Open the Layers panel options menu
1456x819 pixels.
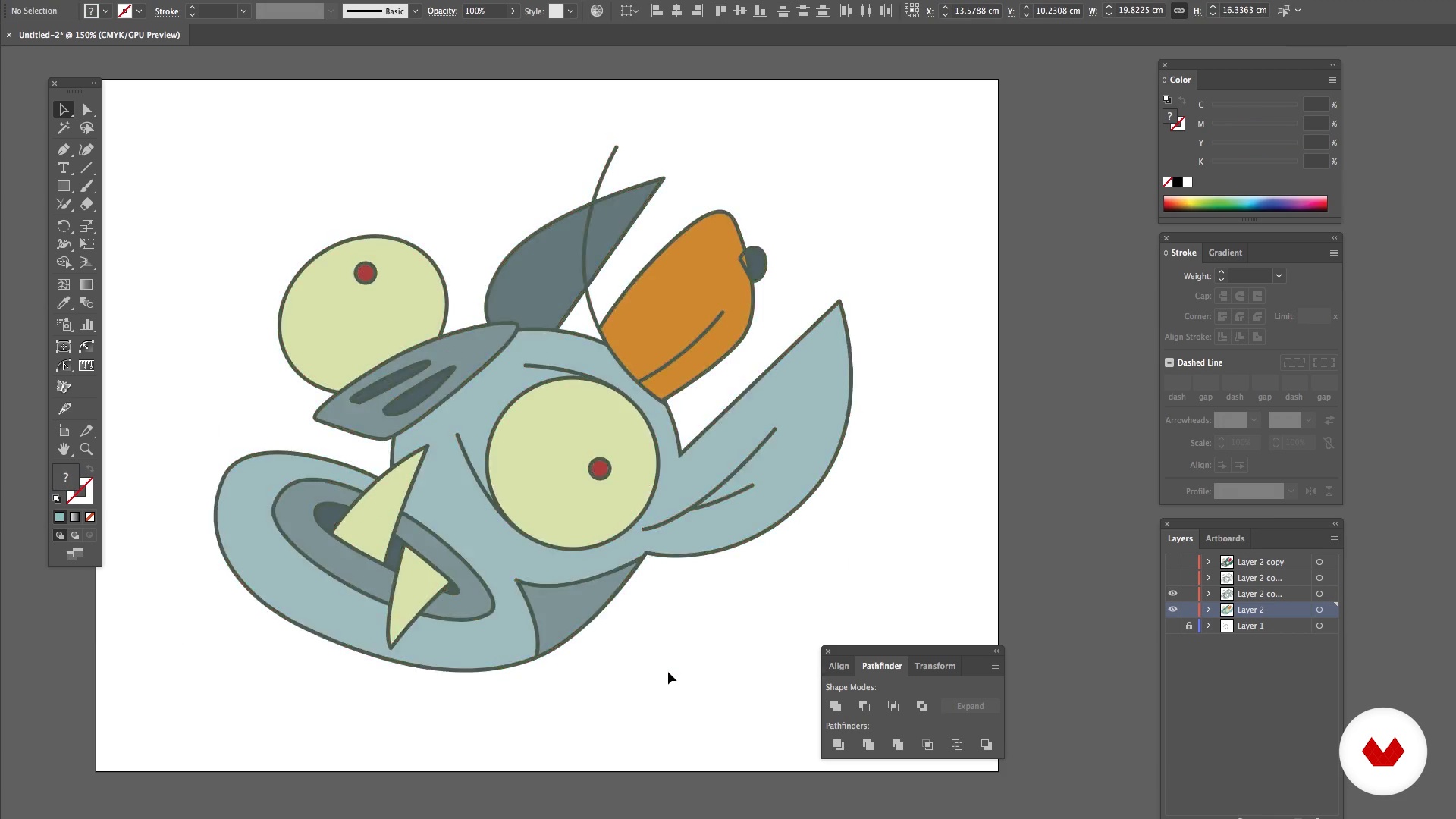(1334, 538)
